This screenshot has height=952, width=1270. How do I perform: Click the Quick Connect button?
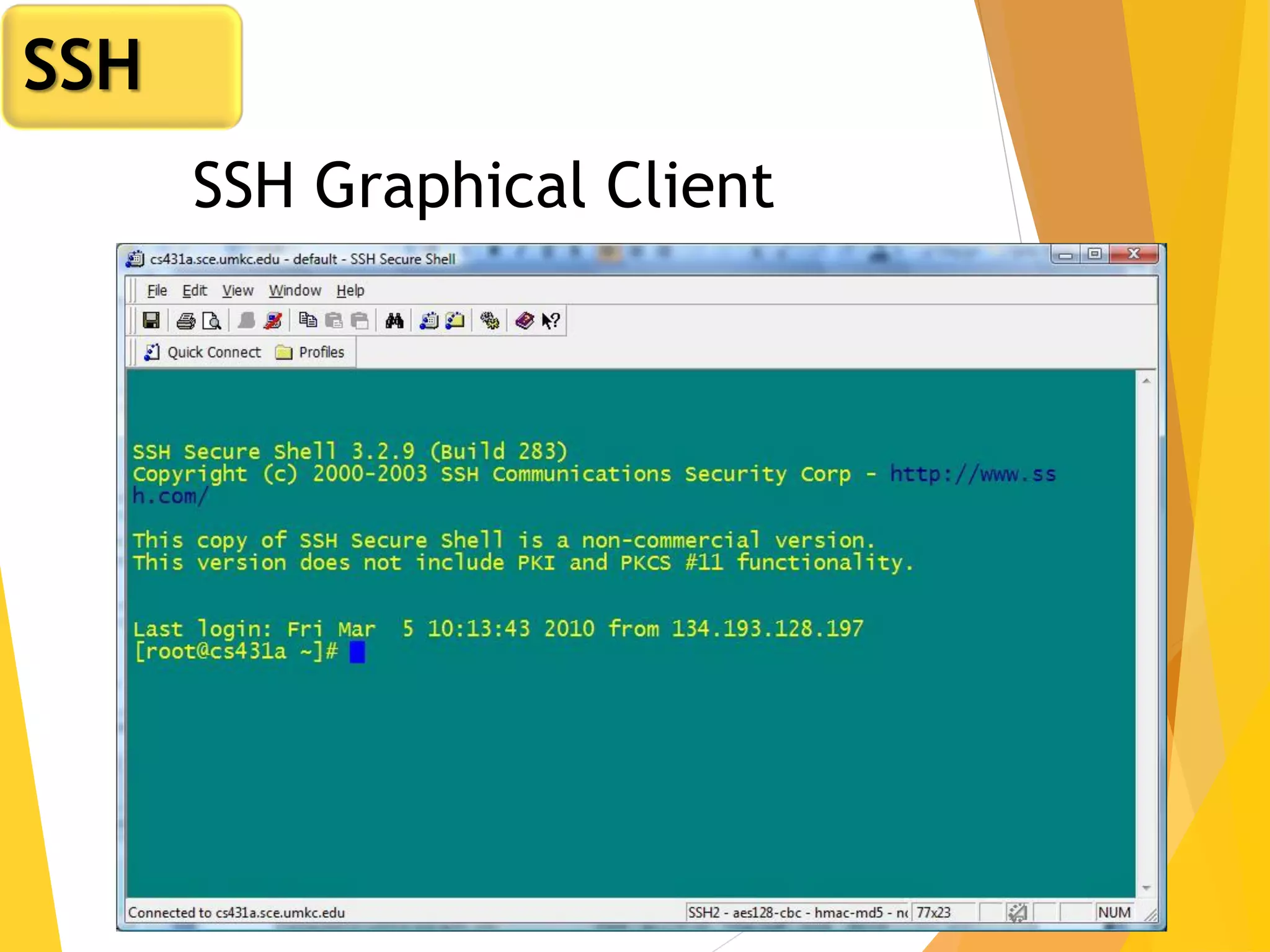[202, 352]
